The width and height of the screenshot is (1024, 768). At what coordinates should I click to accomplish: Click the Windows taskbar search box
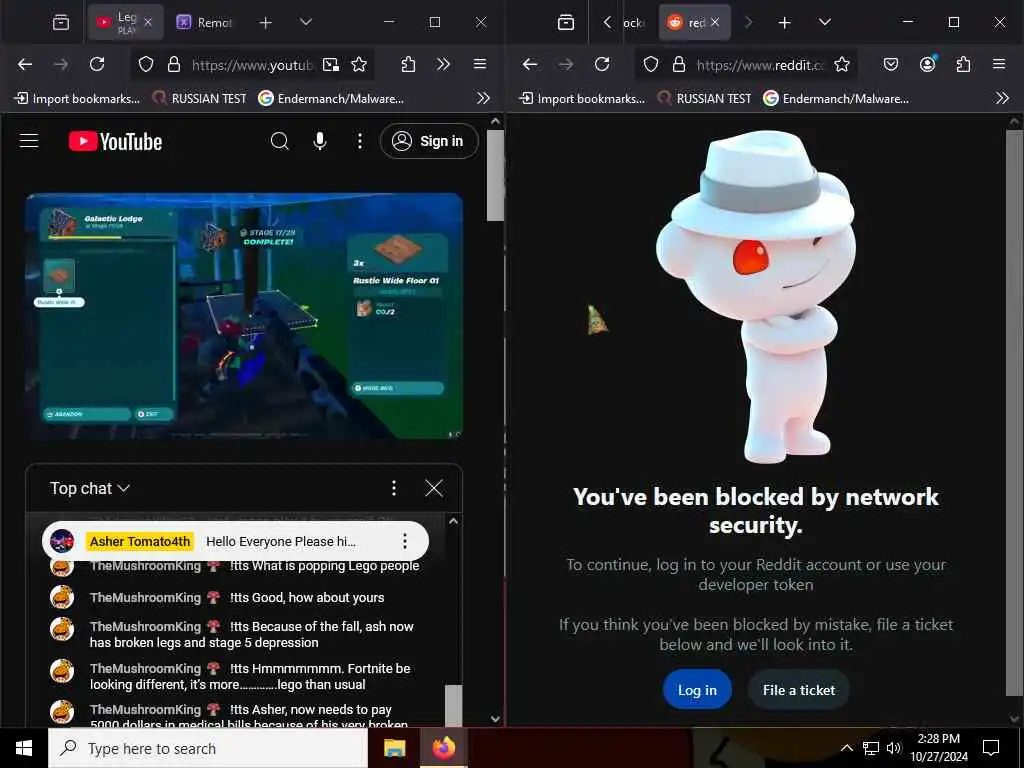coord(208,748)
